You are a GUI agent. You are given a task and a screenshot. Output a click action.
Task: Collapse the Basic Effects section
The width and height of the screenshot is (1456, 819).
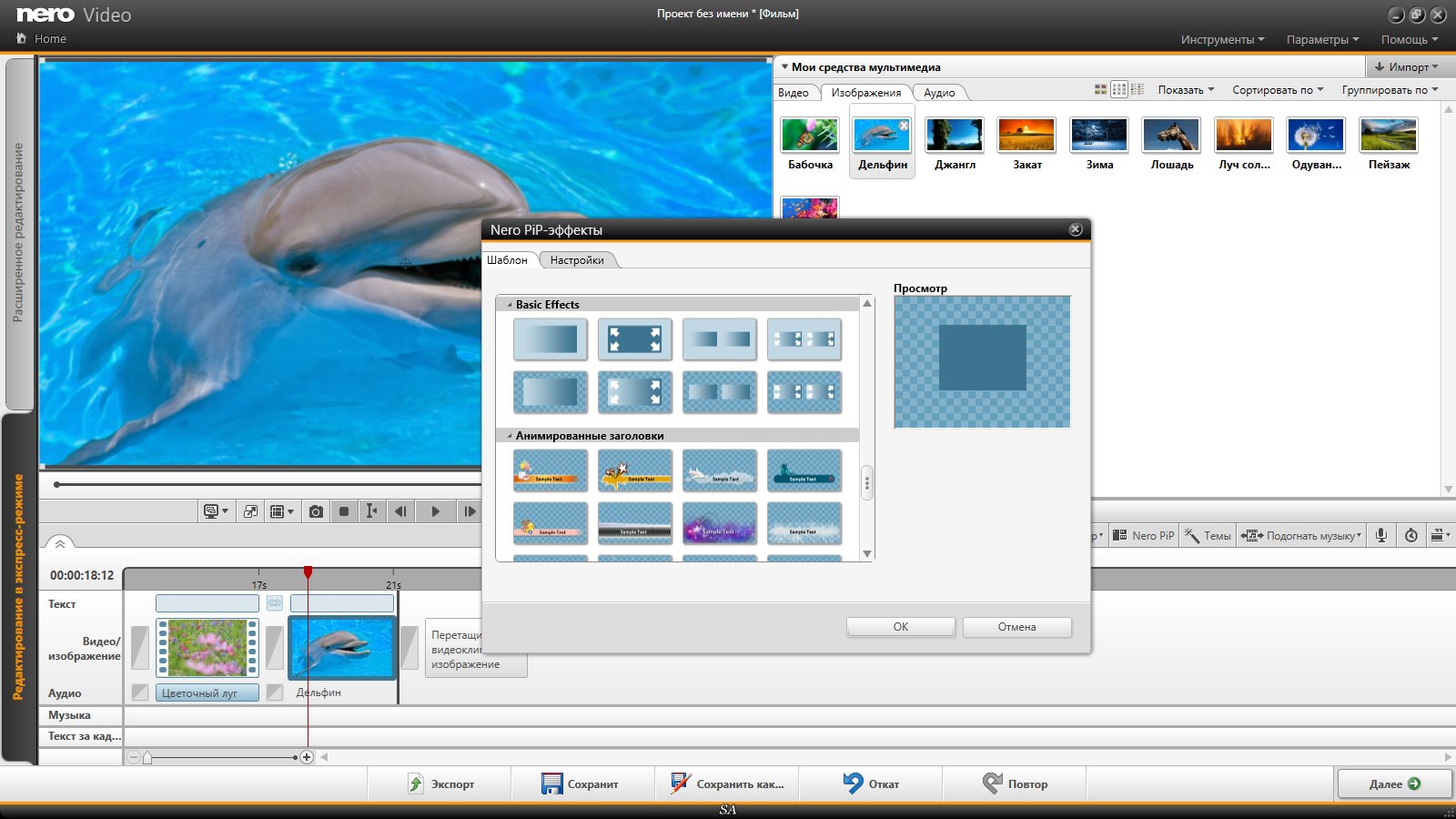tap(510, 305)
